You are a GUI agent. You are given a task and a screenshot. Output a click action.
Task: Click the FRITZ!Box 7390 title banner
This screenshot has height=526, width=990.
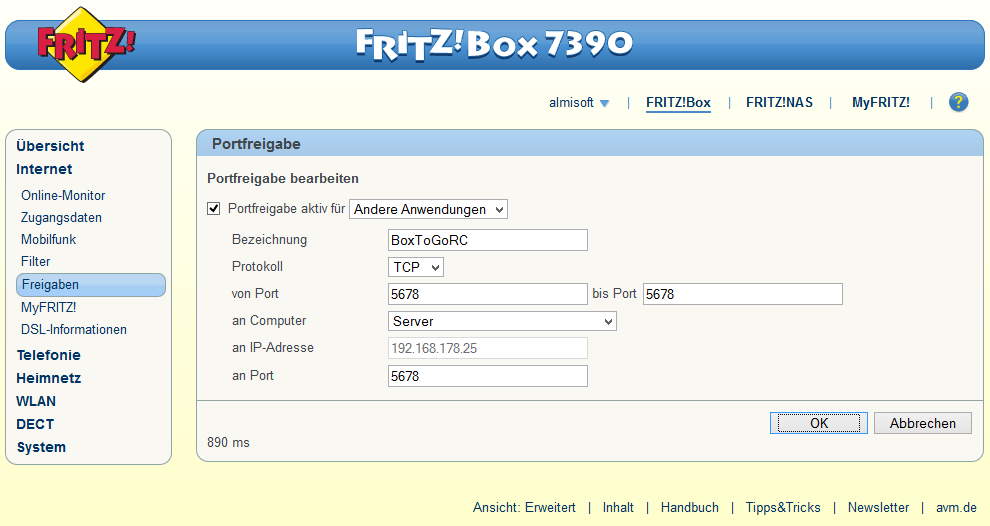(494, 44)
